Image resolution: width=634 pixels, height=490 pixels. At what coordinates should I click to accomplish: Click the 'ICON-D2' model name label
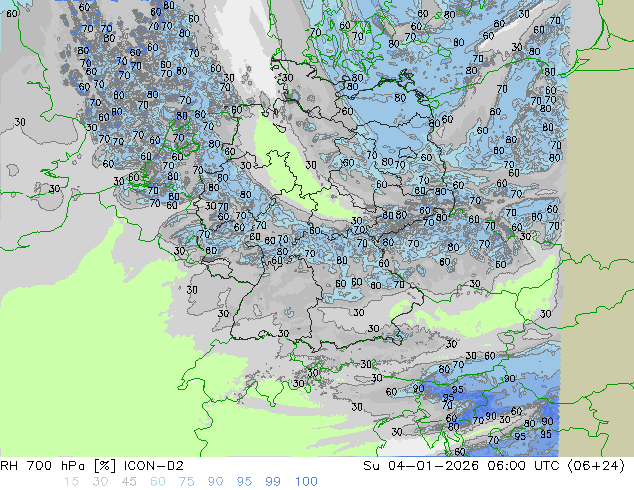[x=154, y=466]
